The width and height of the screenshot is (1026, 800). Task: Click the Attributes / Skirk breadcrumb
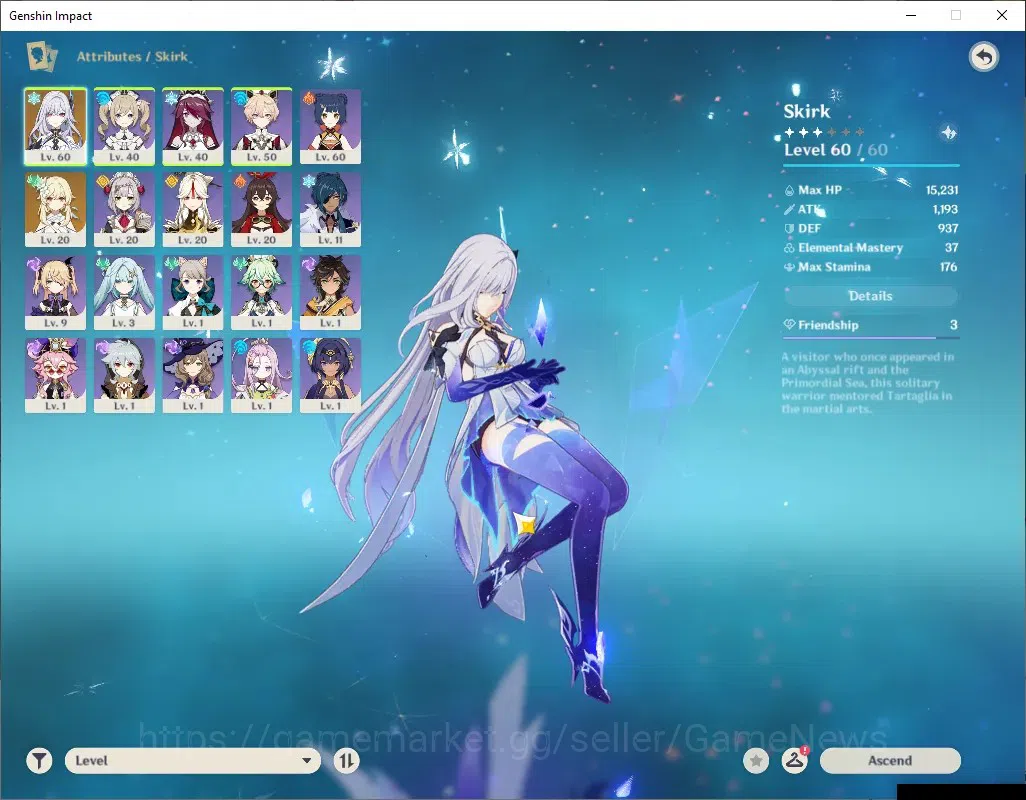tap(132, 57)
